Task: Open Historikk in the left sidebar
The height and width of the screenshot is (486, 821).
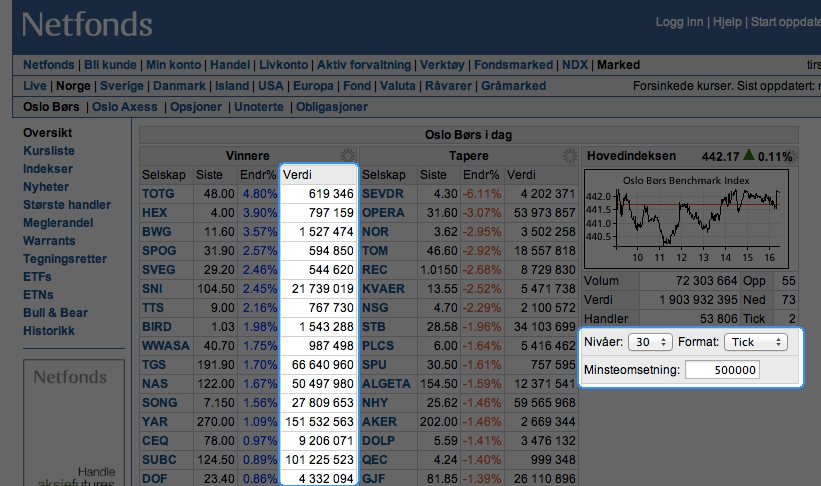Action: point(49,331)
